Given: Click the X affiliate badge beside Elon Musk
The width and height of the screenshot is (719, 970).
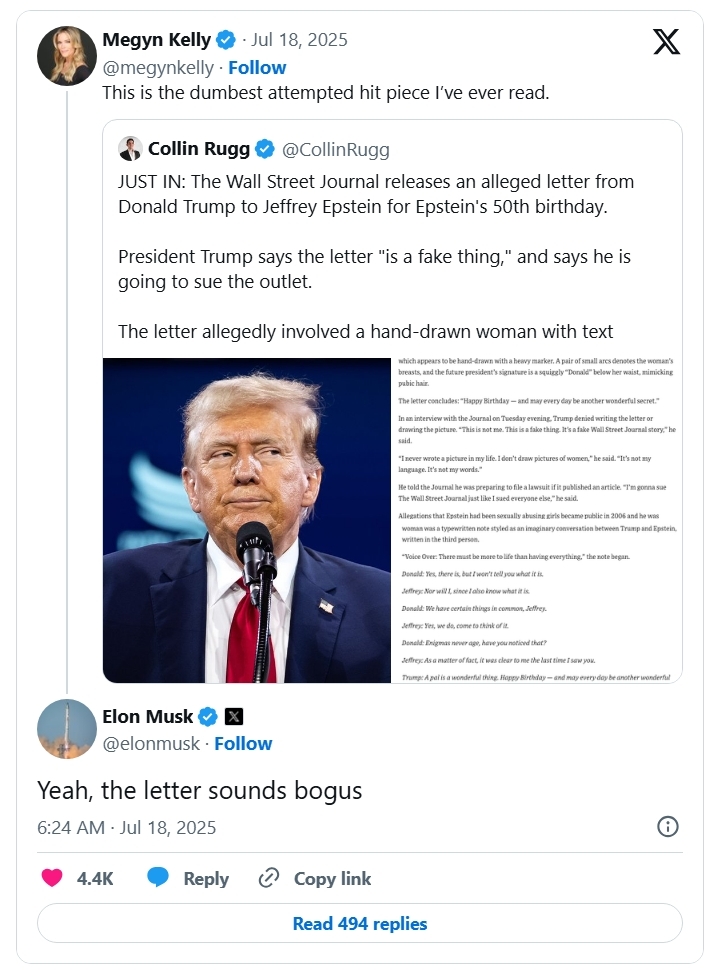Looking at the screenshot, I should [x=233, y=717].
